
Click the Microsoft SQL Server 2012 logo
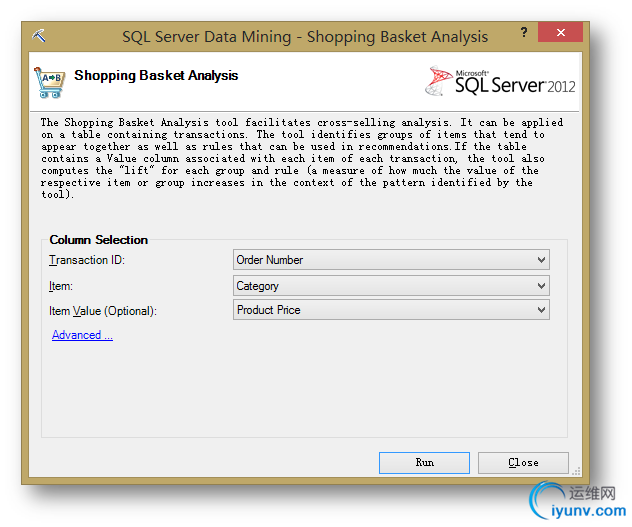pos(500,82)
